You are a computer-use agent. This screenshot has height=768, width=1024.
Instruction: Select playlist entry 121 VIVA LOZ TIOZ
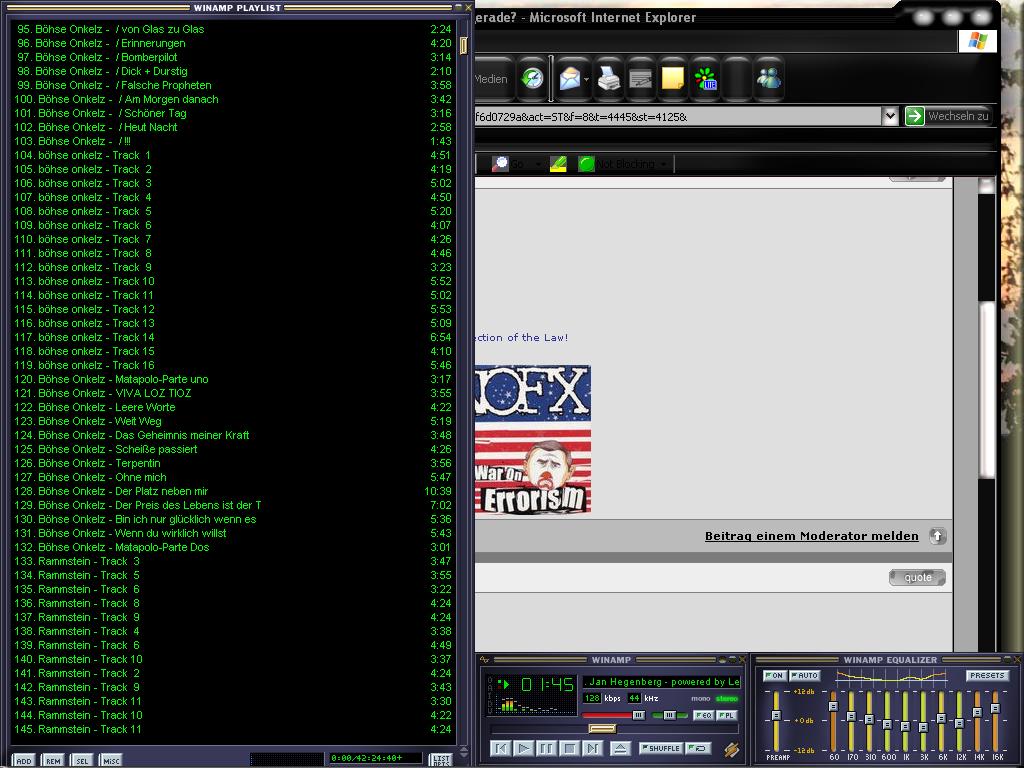tap(232, 393)
